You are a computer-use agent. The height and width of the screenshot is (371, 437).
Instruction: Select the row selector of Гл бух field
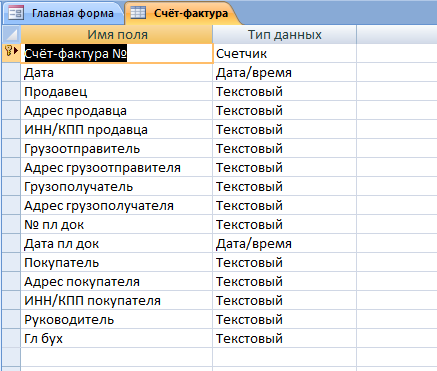point(11,338)
